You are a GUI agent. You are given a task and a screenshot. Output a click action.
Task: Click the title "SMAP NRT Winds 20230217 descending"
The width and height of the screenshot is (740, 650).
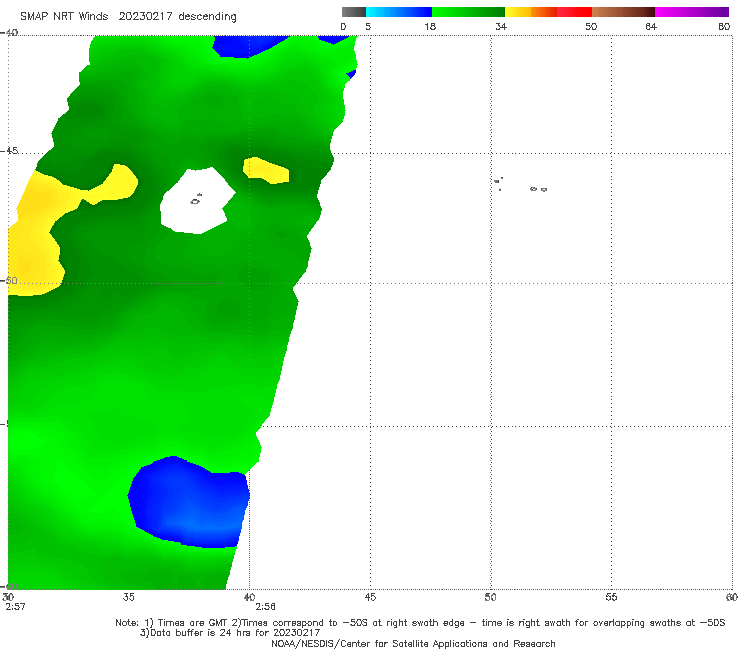(x=128, y=17)
